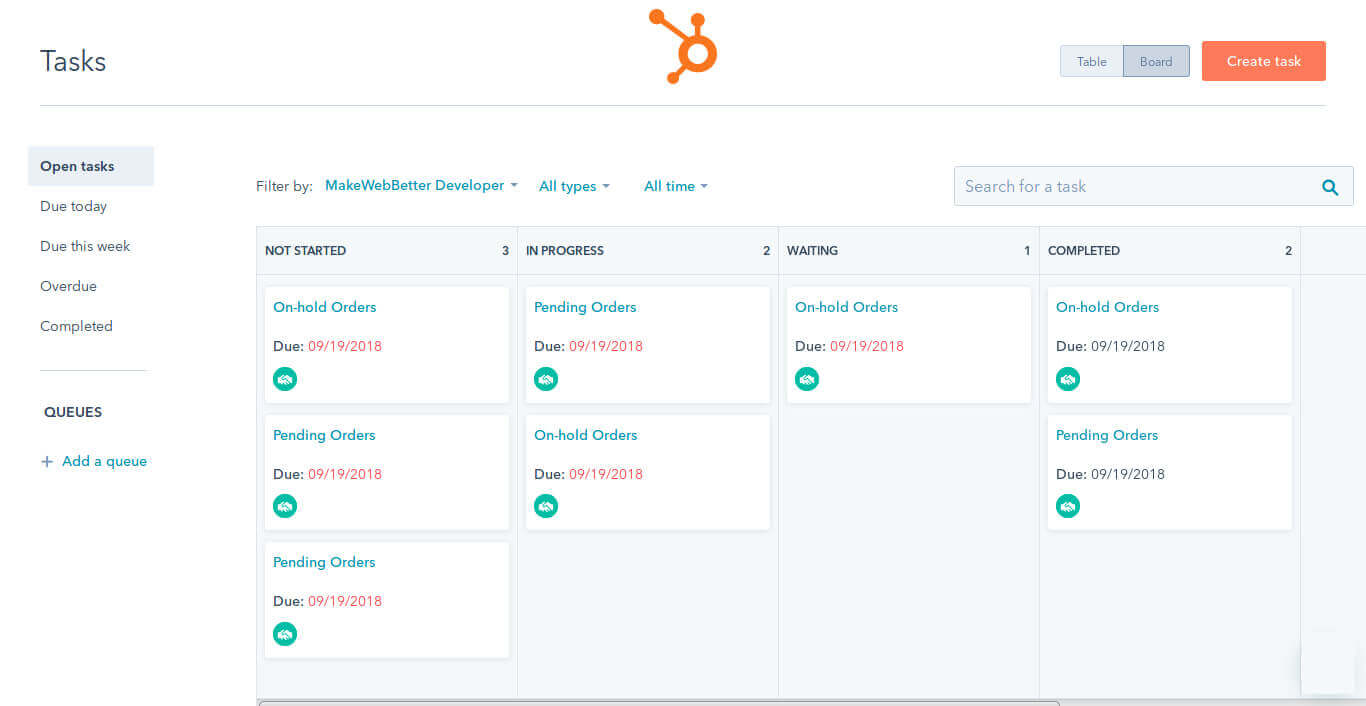The image size is (1366, 706).
Task: Select Open tasks in the sidebar
Action: (x=76, y=166)
